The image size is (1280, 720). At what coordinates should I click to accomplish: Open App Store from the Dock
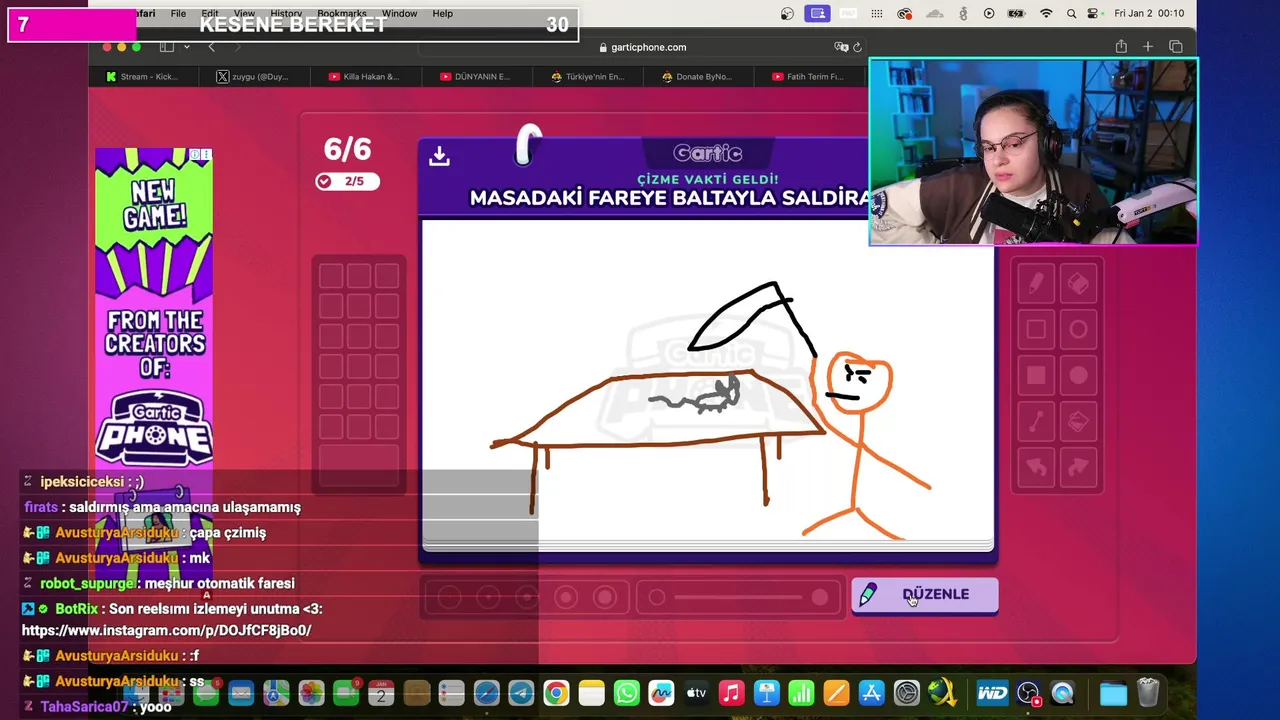click(x=872, y=693)
